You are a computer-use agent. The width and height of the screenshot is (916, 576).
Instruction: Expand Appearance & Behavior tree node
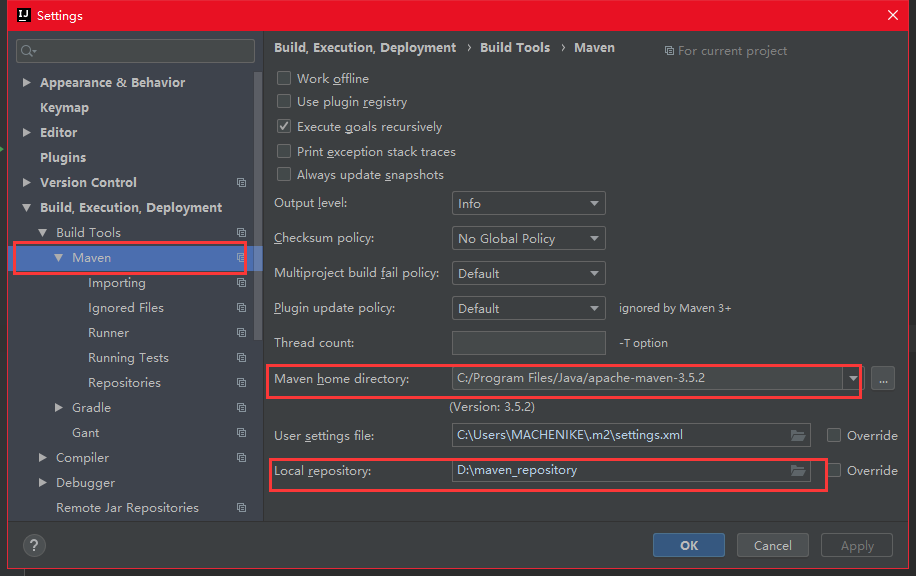[26, 82]
